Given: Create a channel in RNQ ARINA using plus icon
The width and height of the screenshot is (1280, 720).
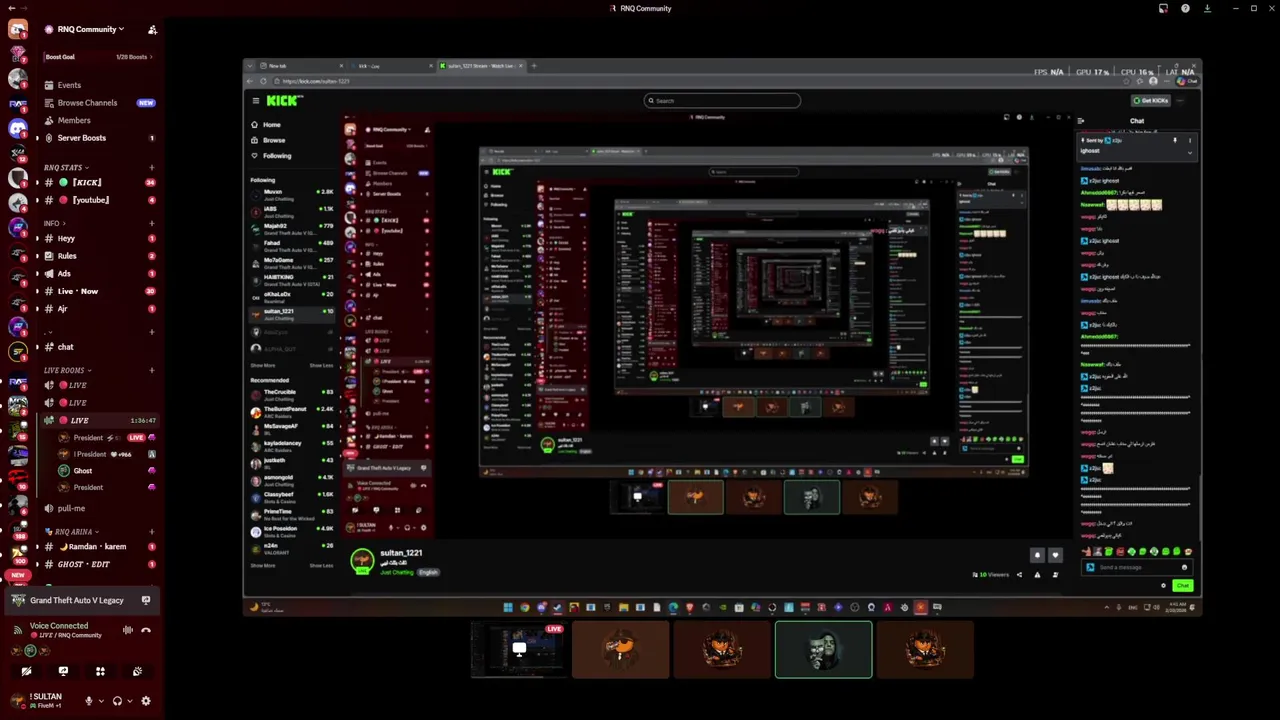Looking at the screenshot, I should click(x=152, y=532).
